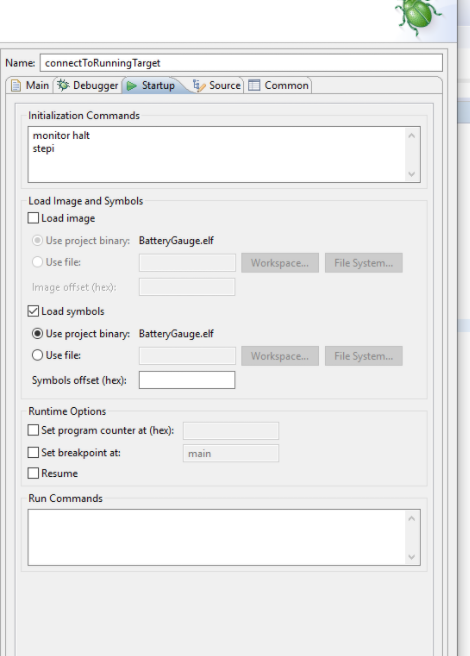Uncheck the Load symbols checkbox
The image size is (470, 656).
(33, 311)
